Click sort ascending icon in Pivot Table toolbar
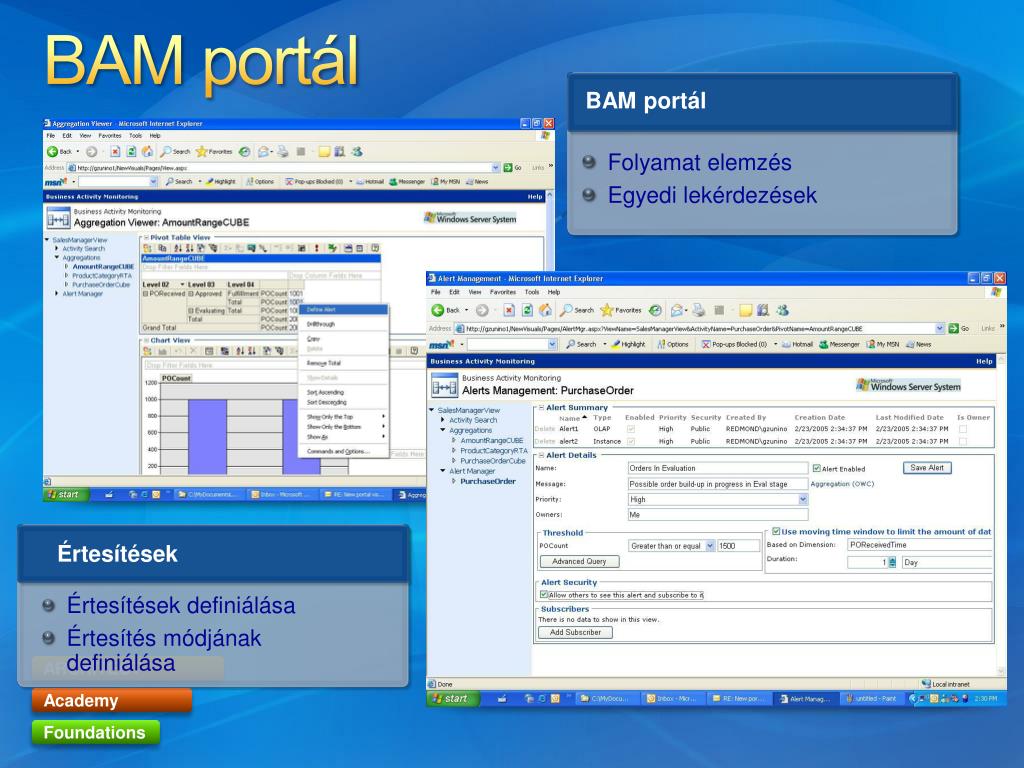1024x768 pixels. tap(178, 248)
